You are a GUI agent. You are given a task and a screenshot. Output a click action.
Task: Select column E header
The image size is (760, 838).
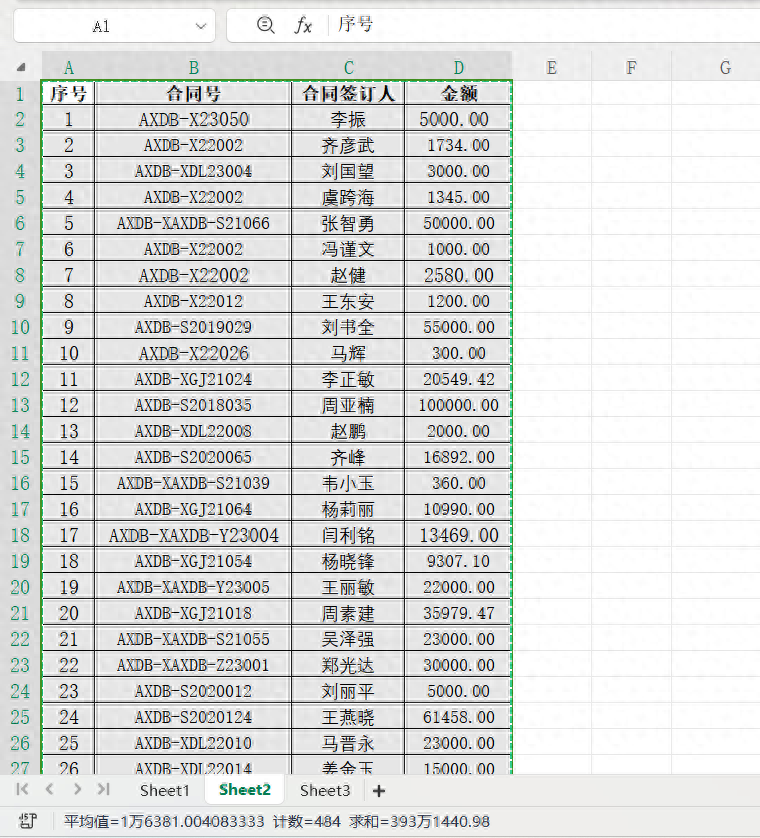coord(552,67)
